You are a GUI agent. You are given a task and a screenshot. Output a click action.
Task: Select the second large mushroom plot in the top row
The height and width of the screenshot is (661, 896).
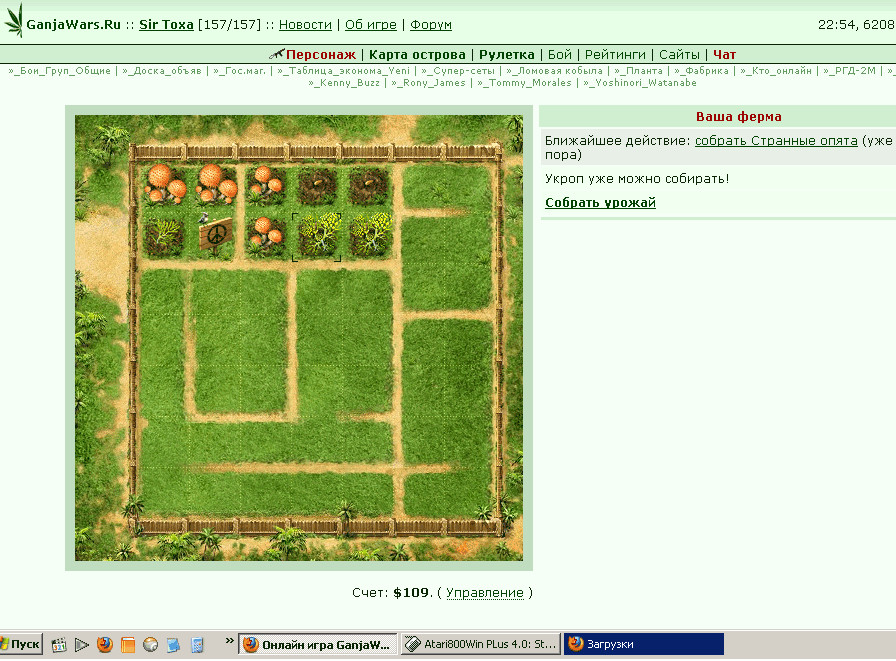tap(216, 184)
